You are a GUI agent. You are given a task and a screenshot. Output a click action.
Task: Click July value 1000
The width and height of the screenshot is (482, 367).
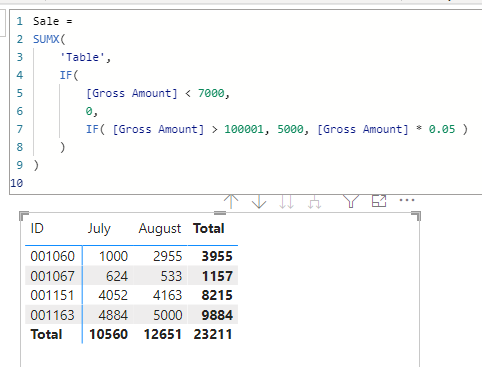113,256
